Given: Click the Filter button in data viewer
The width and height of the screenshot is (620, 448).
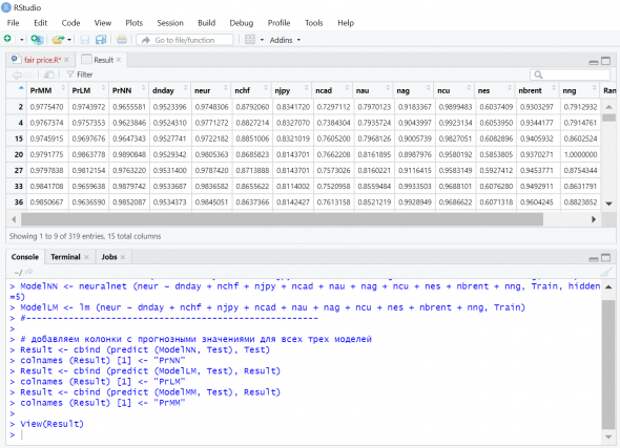Looking at the screenshot, I should point(80,74).
